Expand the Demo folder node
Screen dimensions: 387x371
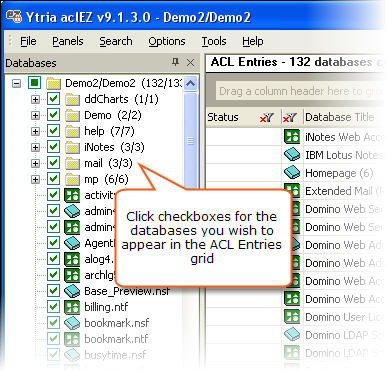(35, 115)
